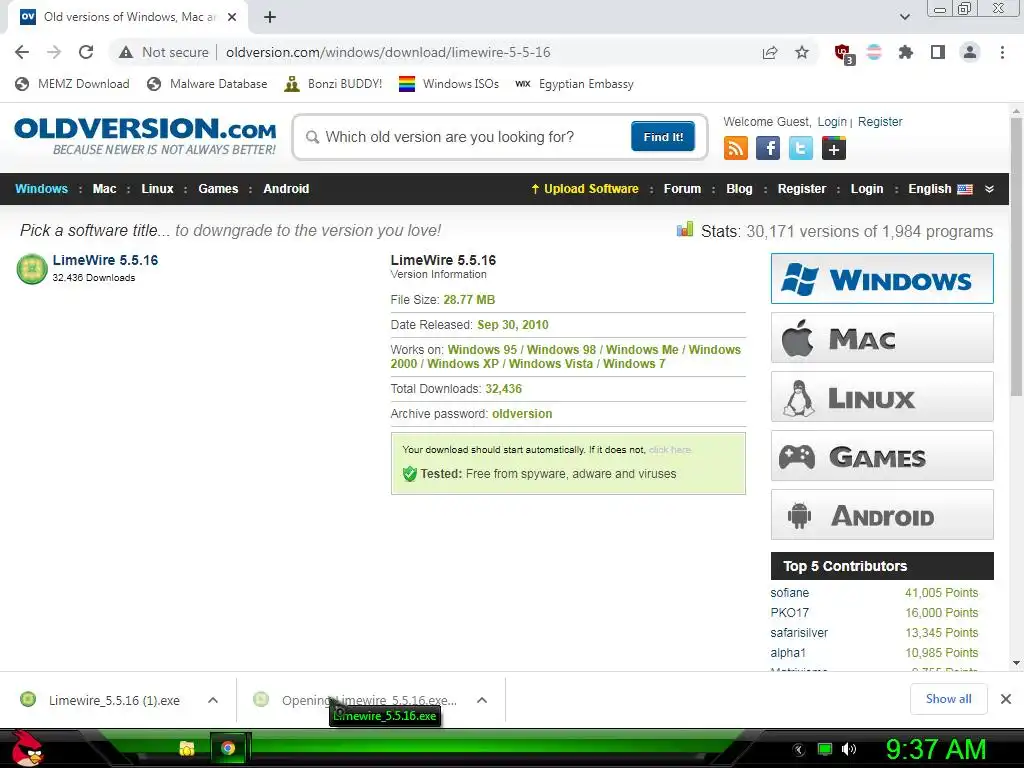Click contributor sofiane
Screen dimensions: 1024x768
(790, 593)
